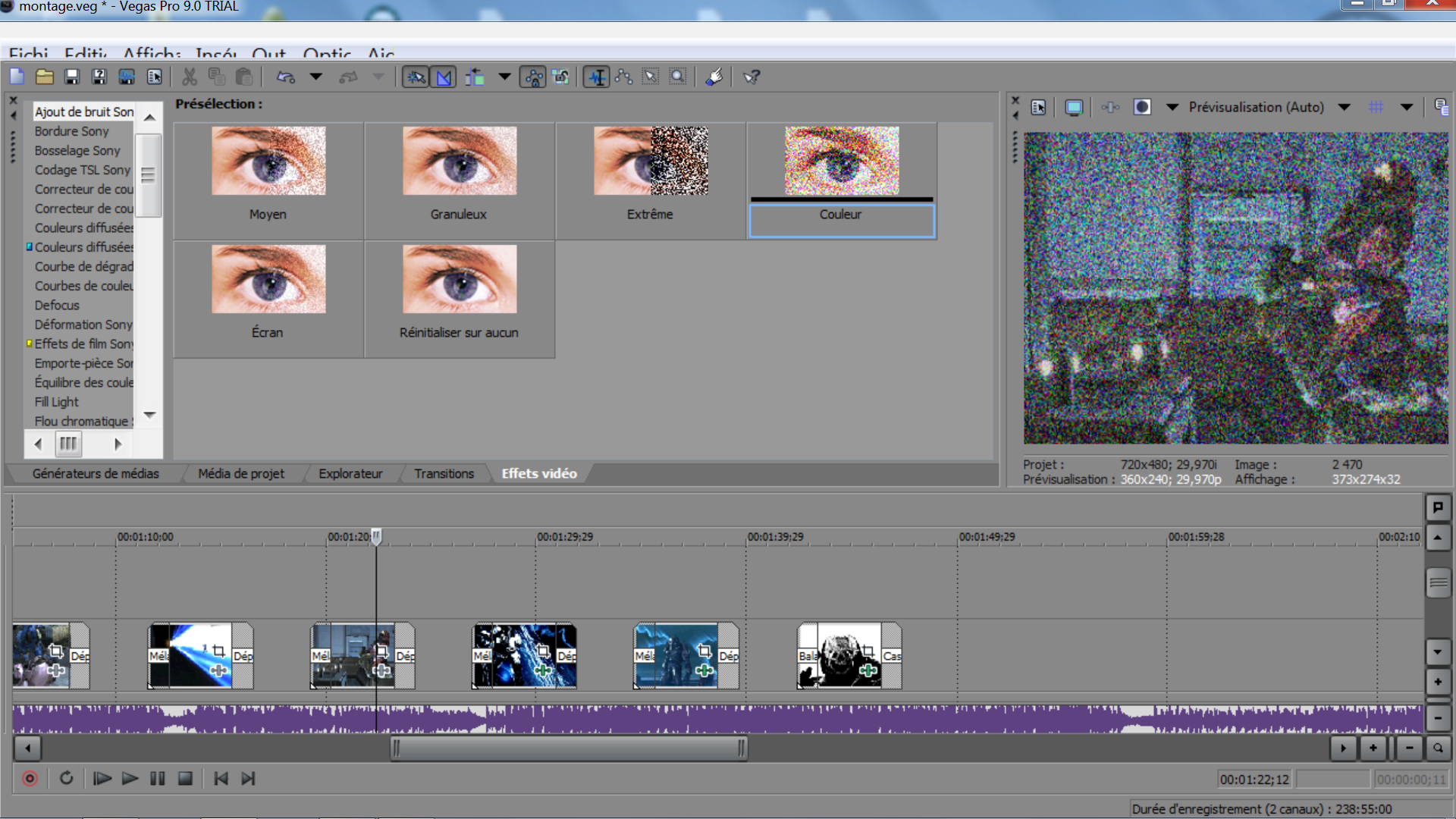
Task: Open a file with the folder icon
Action: point(45,77)
